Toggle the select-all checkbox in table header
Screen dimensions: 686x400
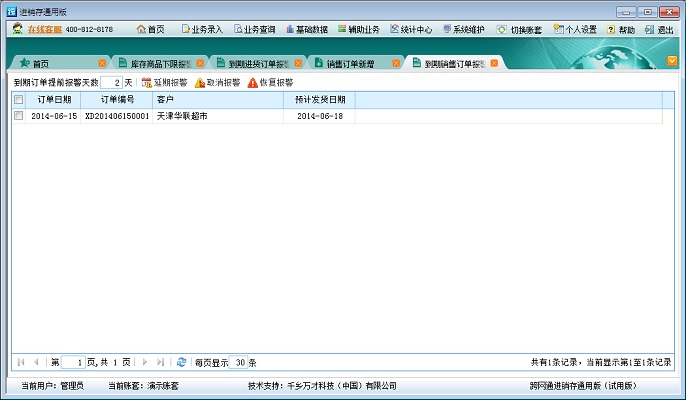pos(18,100)
